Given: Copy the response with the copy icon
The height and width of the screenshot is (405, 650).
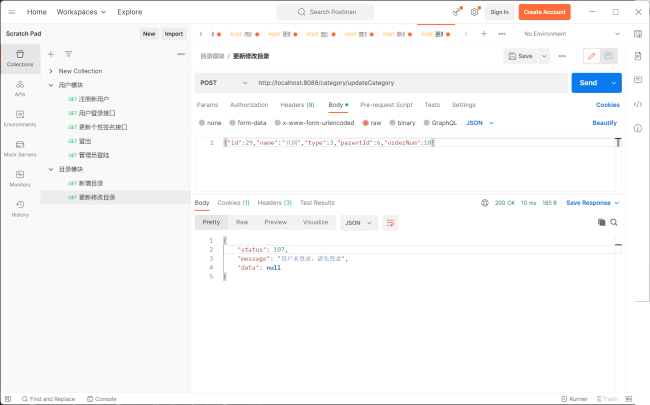Looking at the screenshot, I should tap(601, 223).
